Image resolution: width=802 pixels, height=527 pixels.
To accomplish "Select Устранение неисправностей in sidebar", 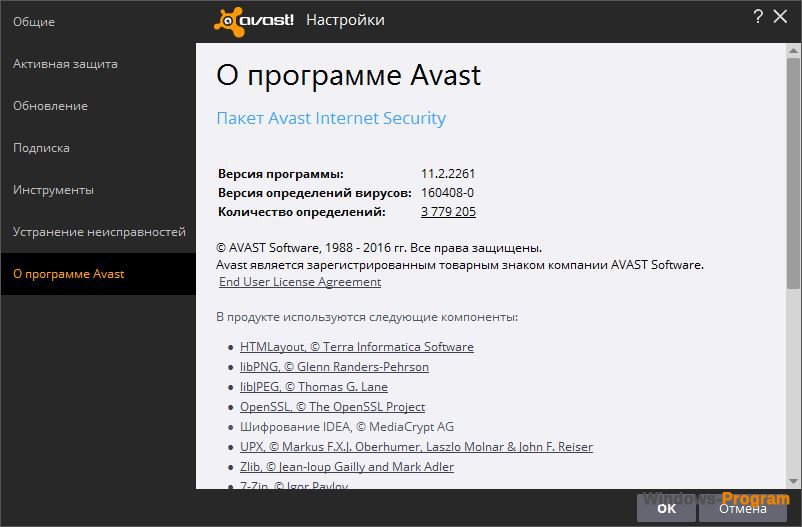I will (x=98, y=231).
